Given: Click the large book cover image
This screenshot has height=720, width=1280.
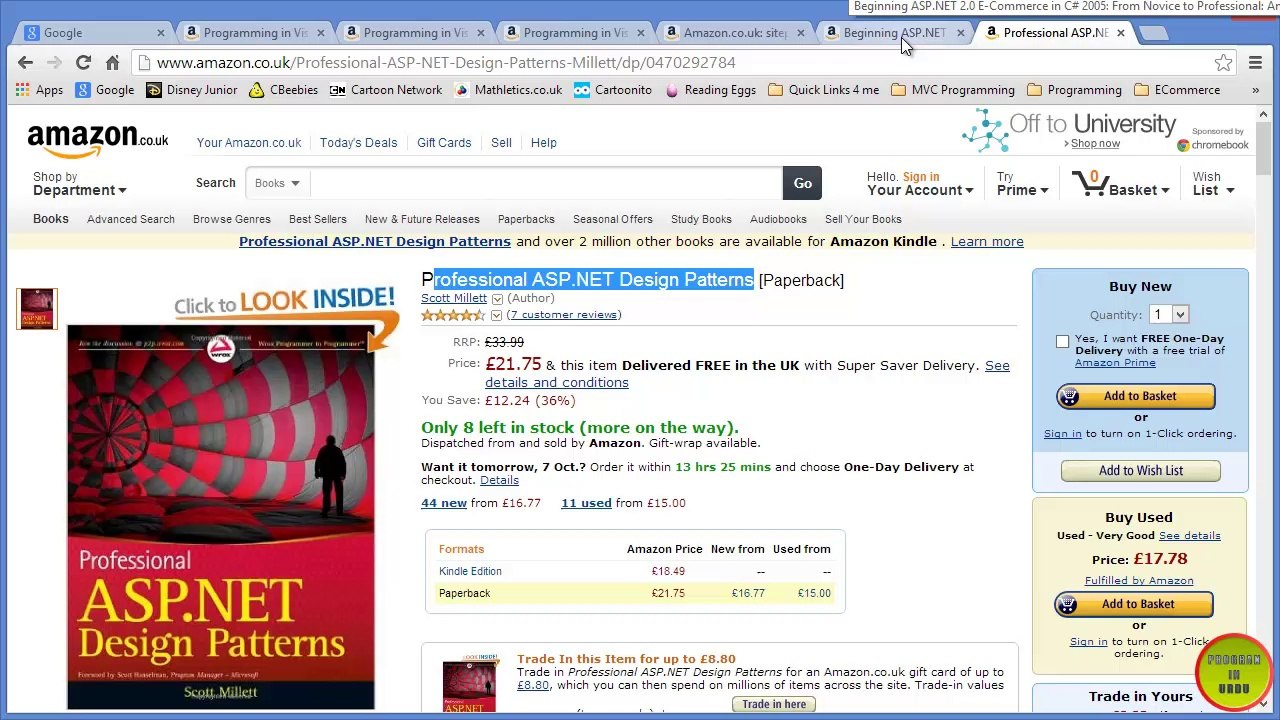Looking at the screenshot, I should 221,517.
